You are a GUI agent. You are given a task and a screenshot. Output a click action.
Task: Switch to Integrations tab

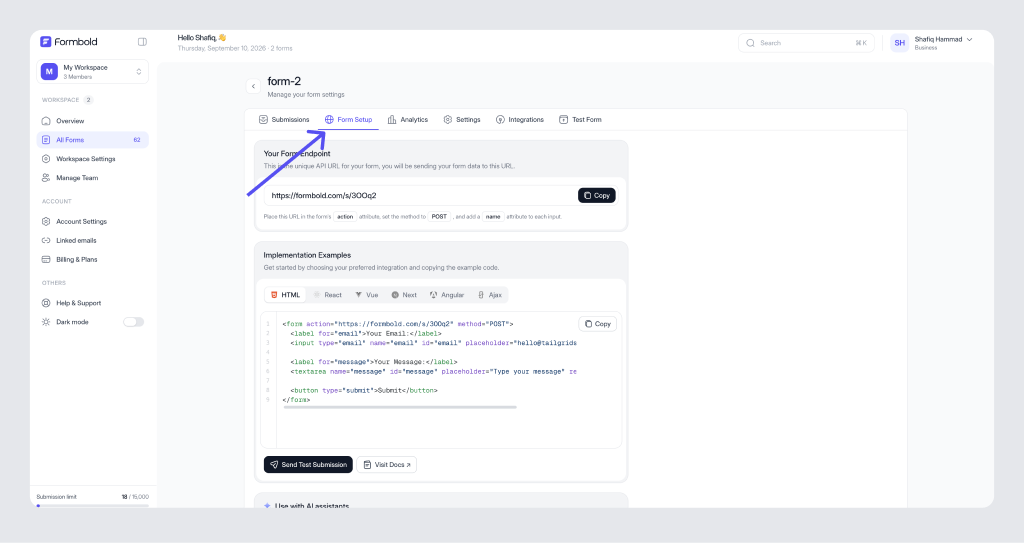point(520,120)
